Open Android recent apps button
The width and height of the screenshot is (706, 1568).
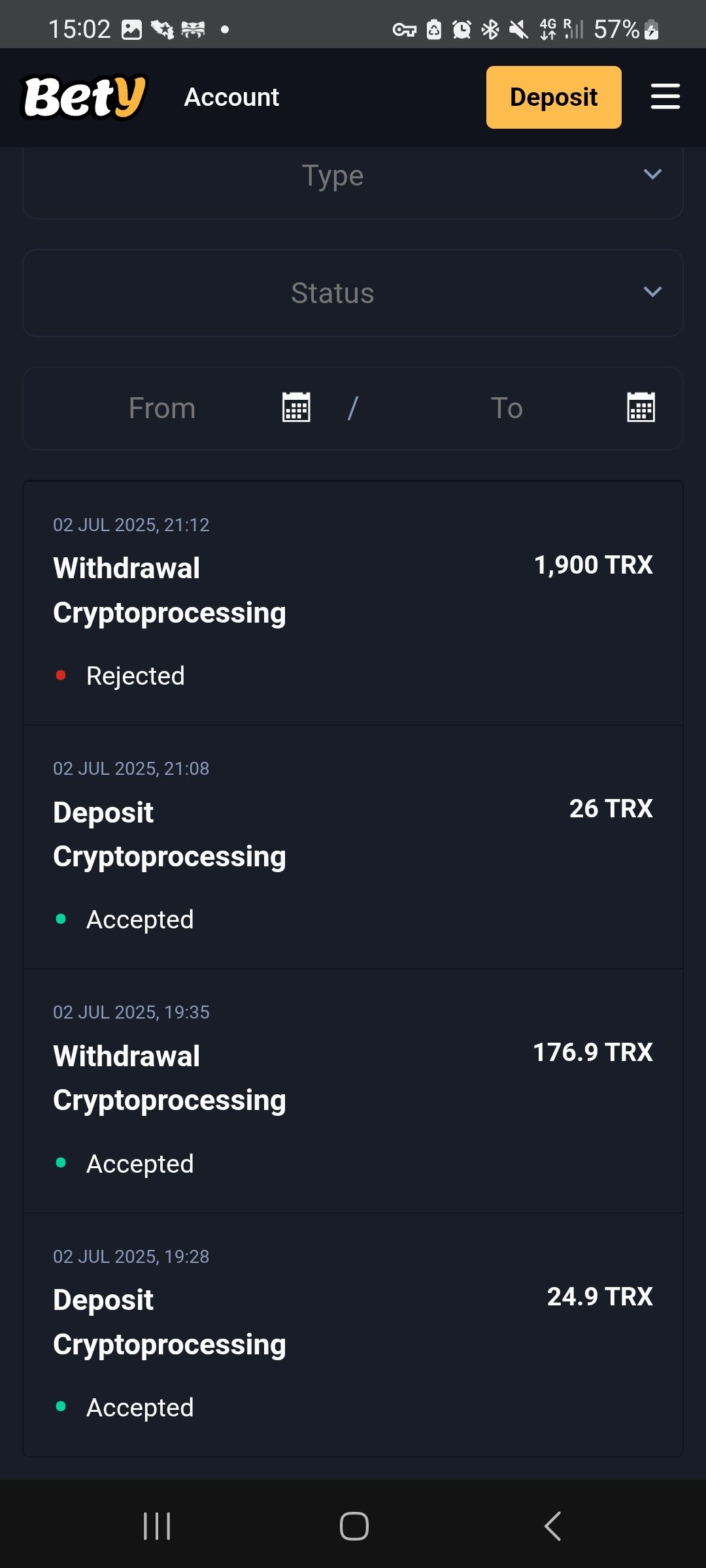pos(157,1526)
